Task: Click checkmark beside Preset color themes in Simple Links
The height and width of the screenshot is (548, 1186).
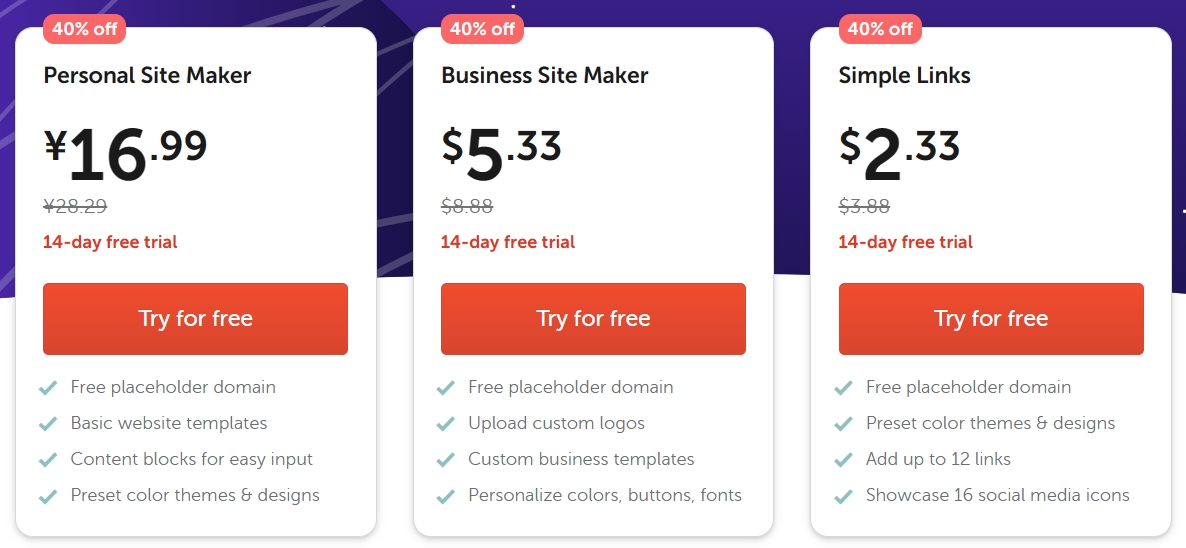Action: 843,423
